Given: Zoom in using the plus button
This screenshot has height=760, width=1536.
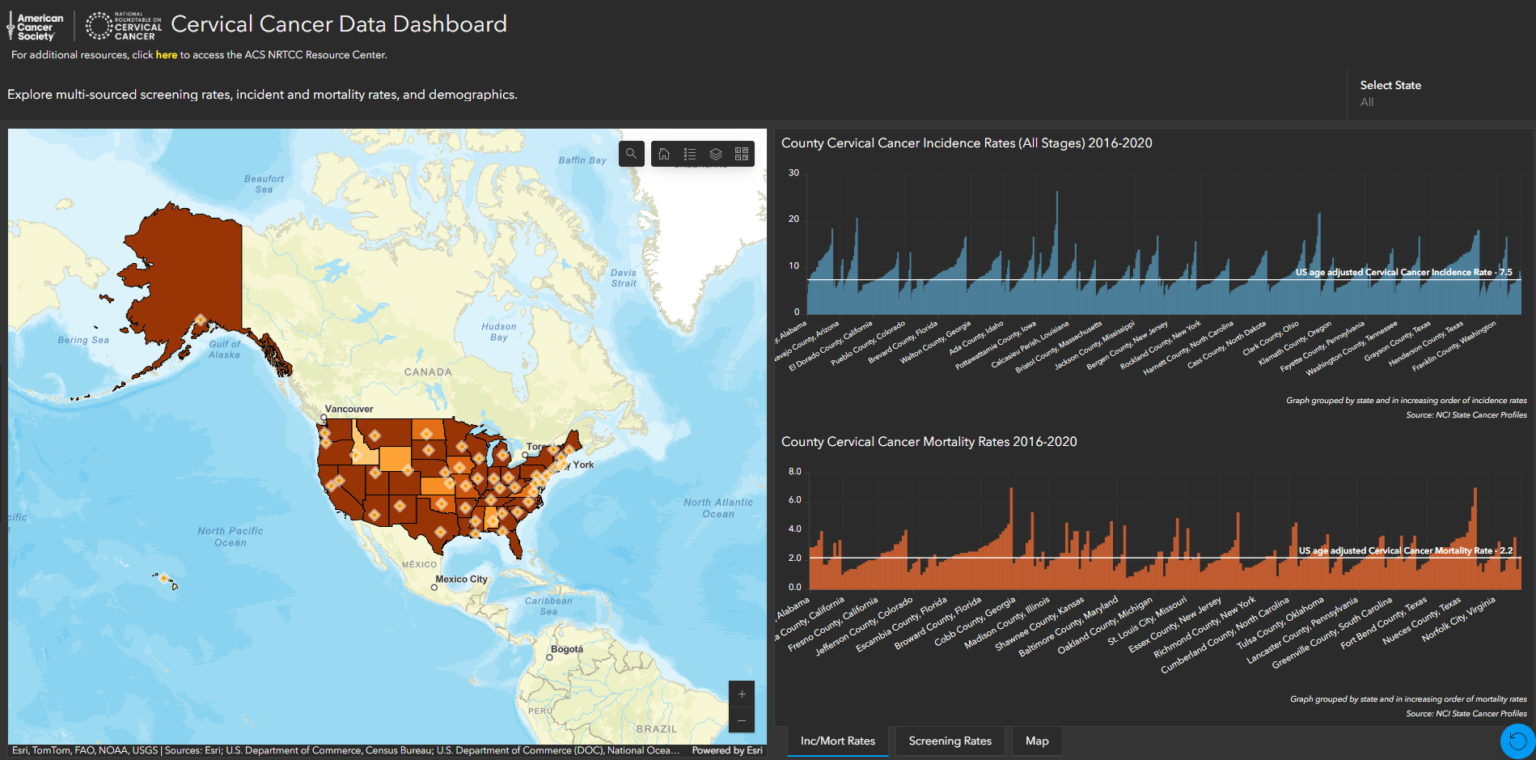Looking at the screenshot, I should pos(741,693).
